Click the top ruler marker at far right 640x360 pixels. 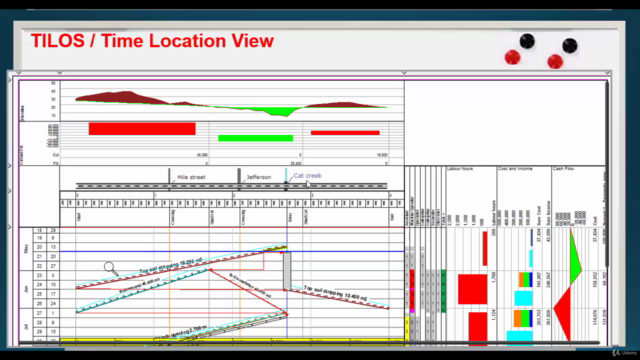[x=607, y=73]
